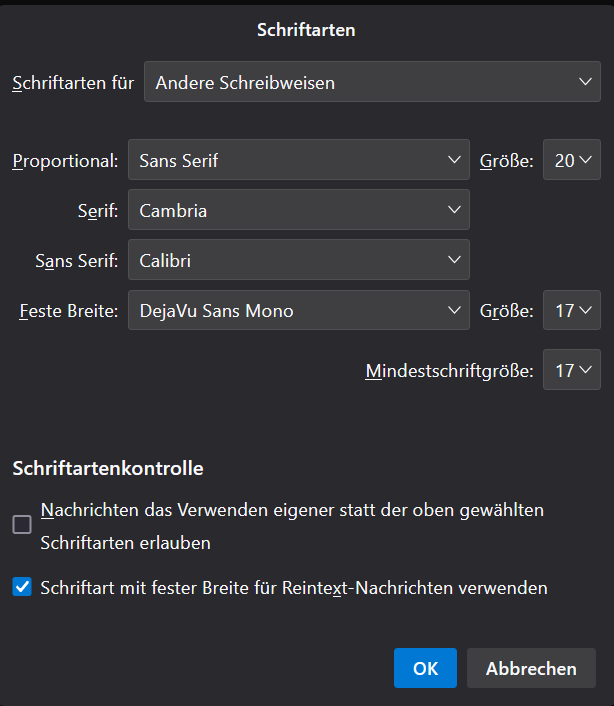Open the Proportional font size 20 dropdown

572,160
